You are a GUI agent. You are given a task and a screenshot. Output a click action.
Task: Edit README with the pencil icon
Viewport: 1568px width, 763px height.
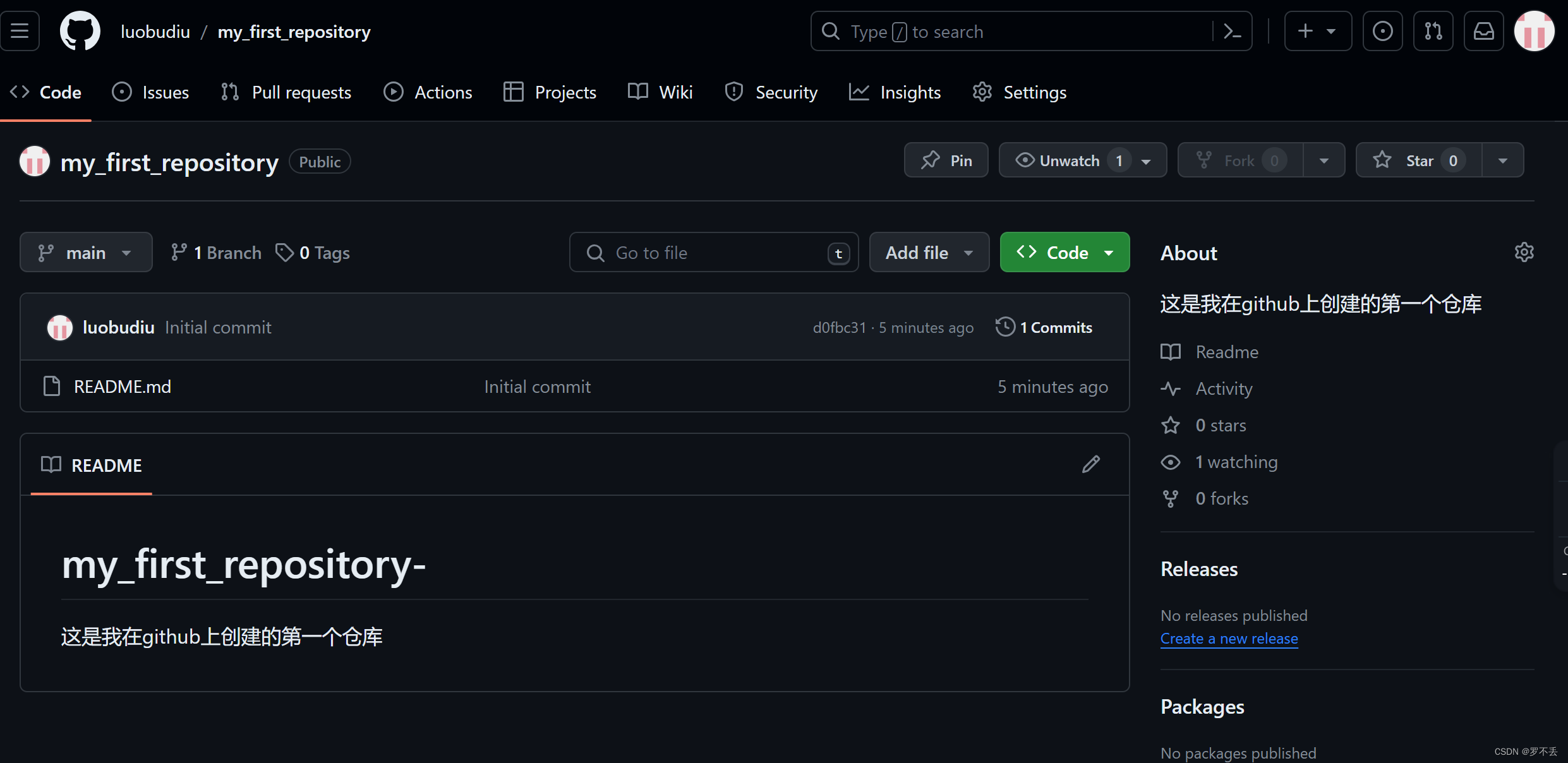click(x=1091, y=464)
